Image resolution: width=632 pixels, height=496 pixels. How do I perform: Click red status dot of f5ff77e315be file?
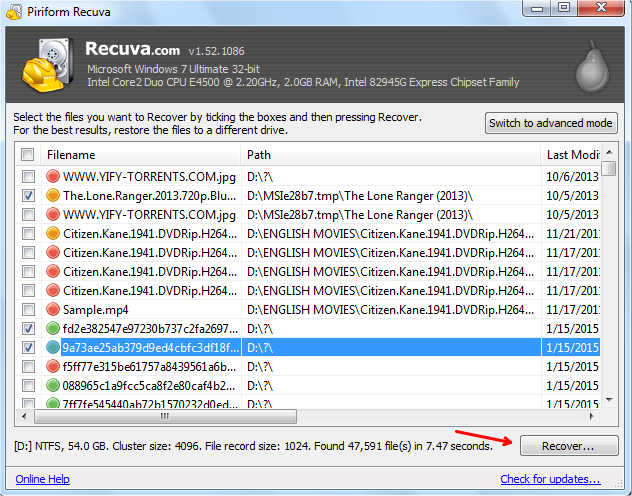(x=53, y=366)
